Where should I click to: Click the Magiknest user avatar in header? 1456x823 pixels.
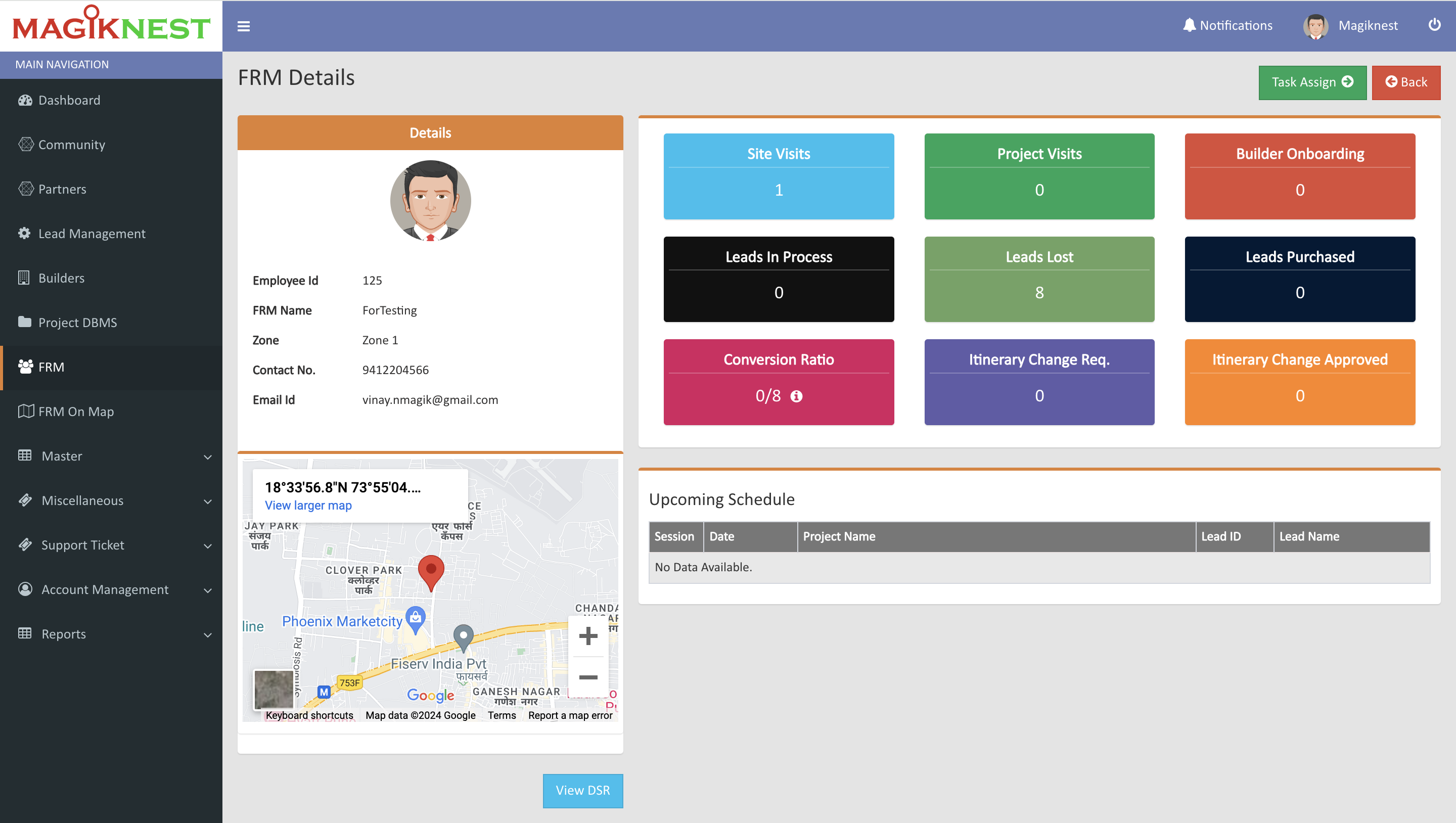pos(1315,26)
